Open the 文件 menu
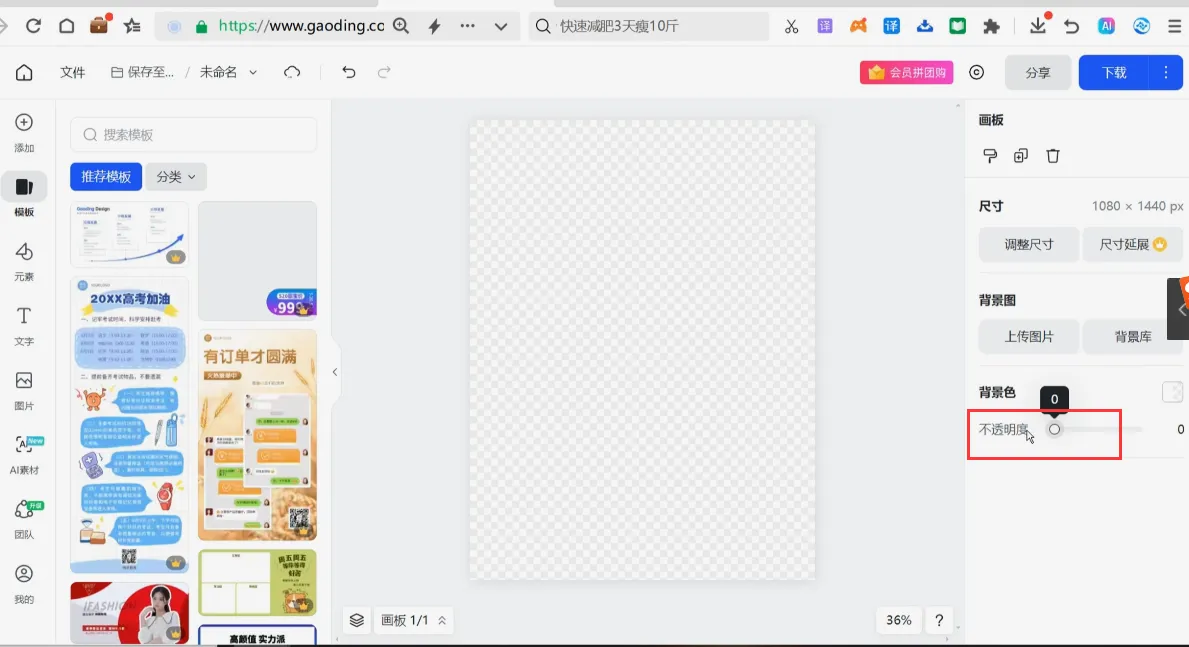This screenshot has width=1189, height=647. point(73,72)
